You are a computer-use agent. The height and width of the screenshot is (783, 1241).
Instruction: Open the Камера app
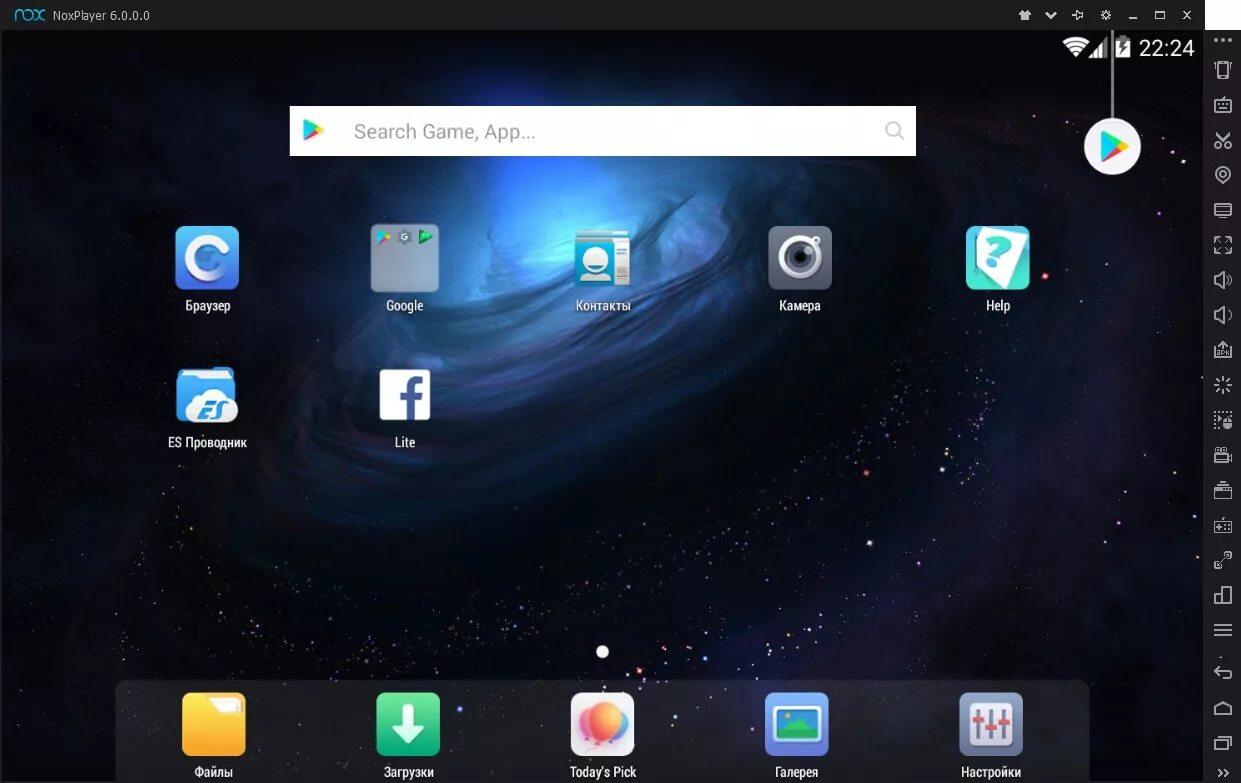click(x=800, y=258)
